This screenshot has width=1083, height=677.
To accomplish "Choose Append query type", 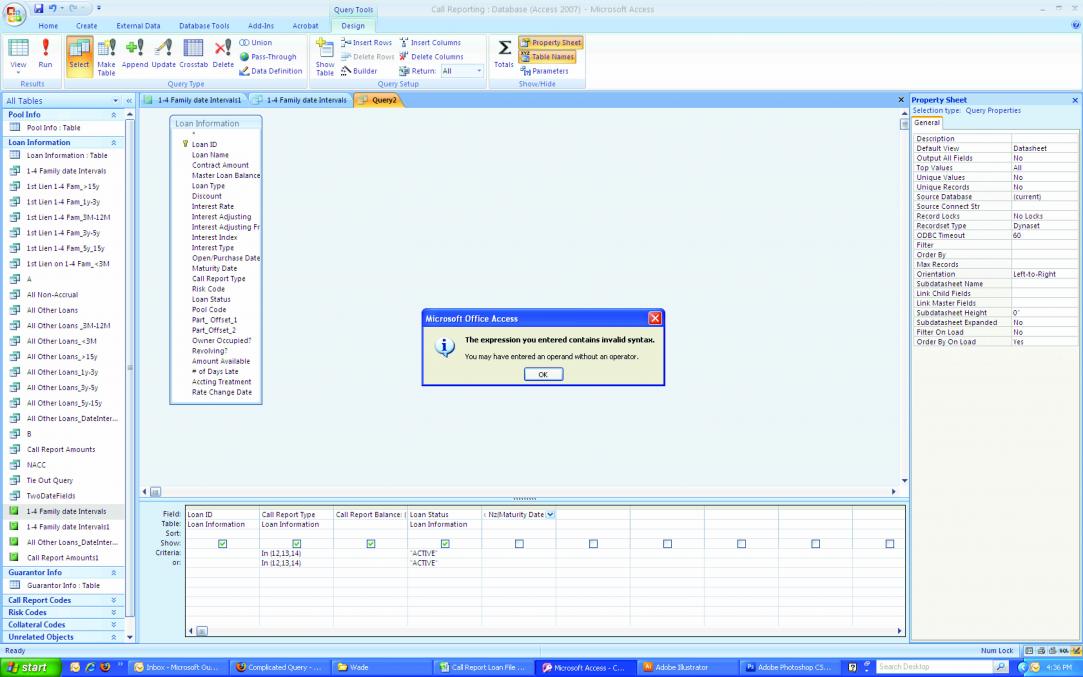I will tap(135, 54).
